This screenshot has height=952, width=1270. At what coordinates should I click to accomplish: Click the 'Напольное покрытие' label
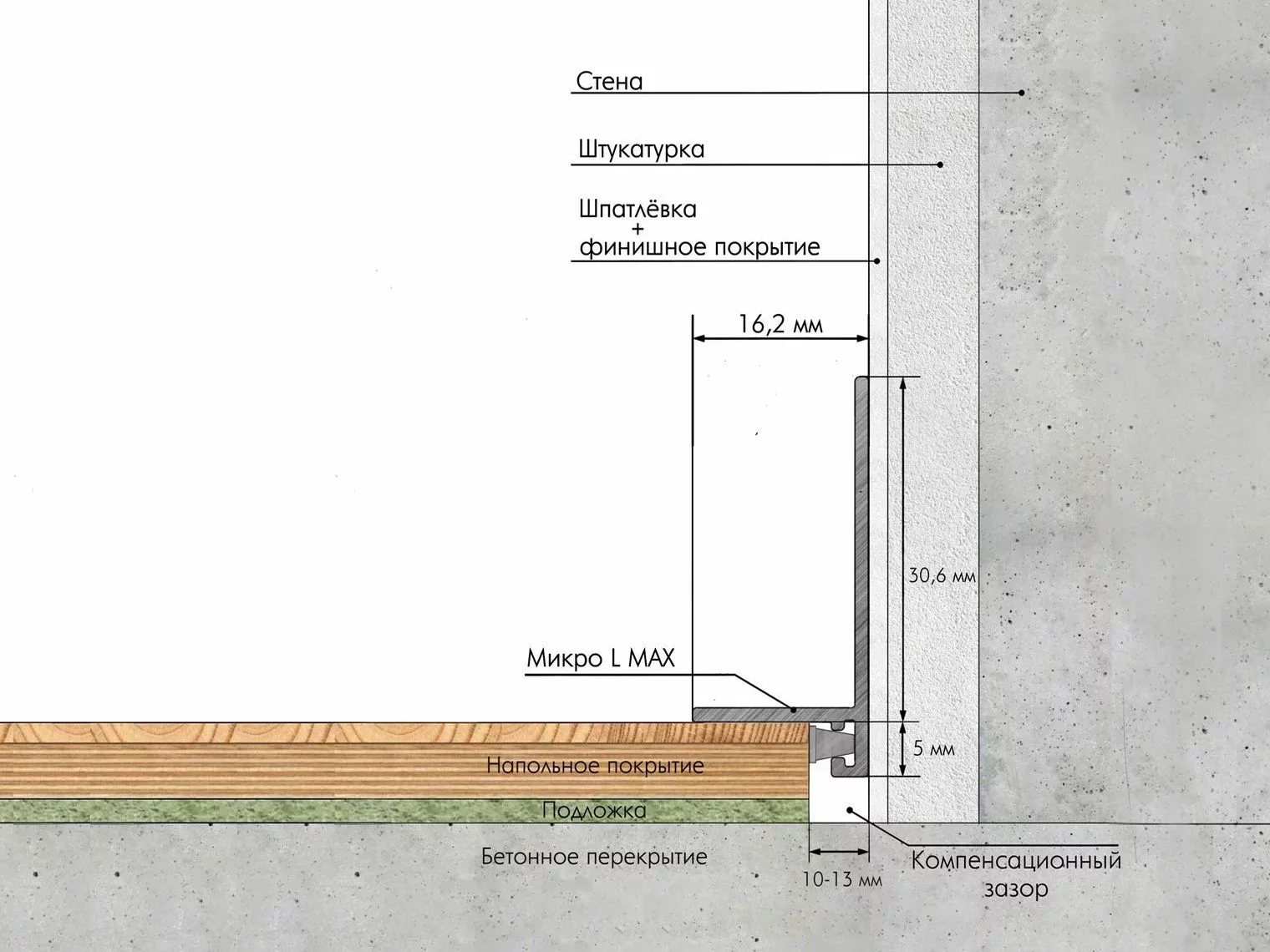point(595,765)
